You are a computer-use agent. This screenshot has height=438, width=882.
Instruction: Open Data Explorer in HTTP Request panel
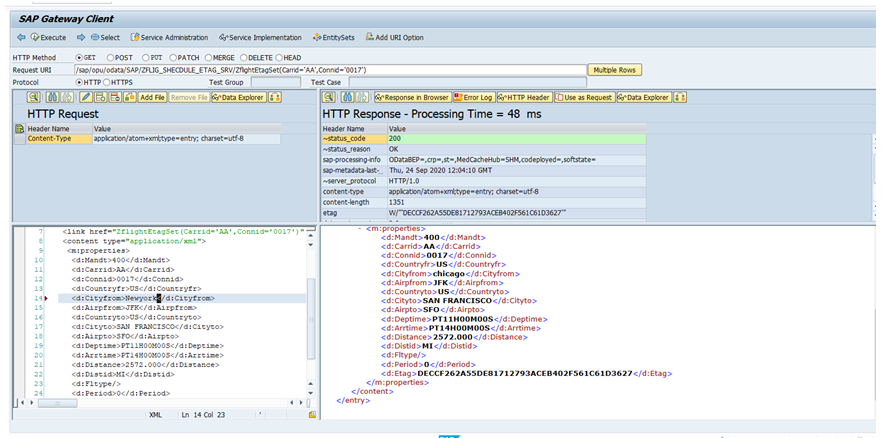click(x=238, y=97)
